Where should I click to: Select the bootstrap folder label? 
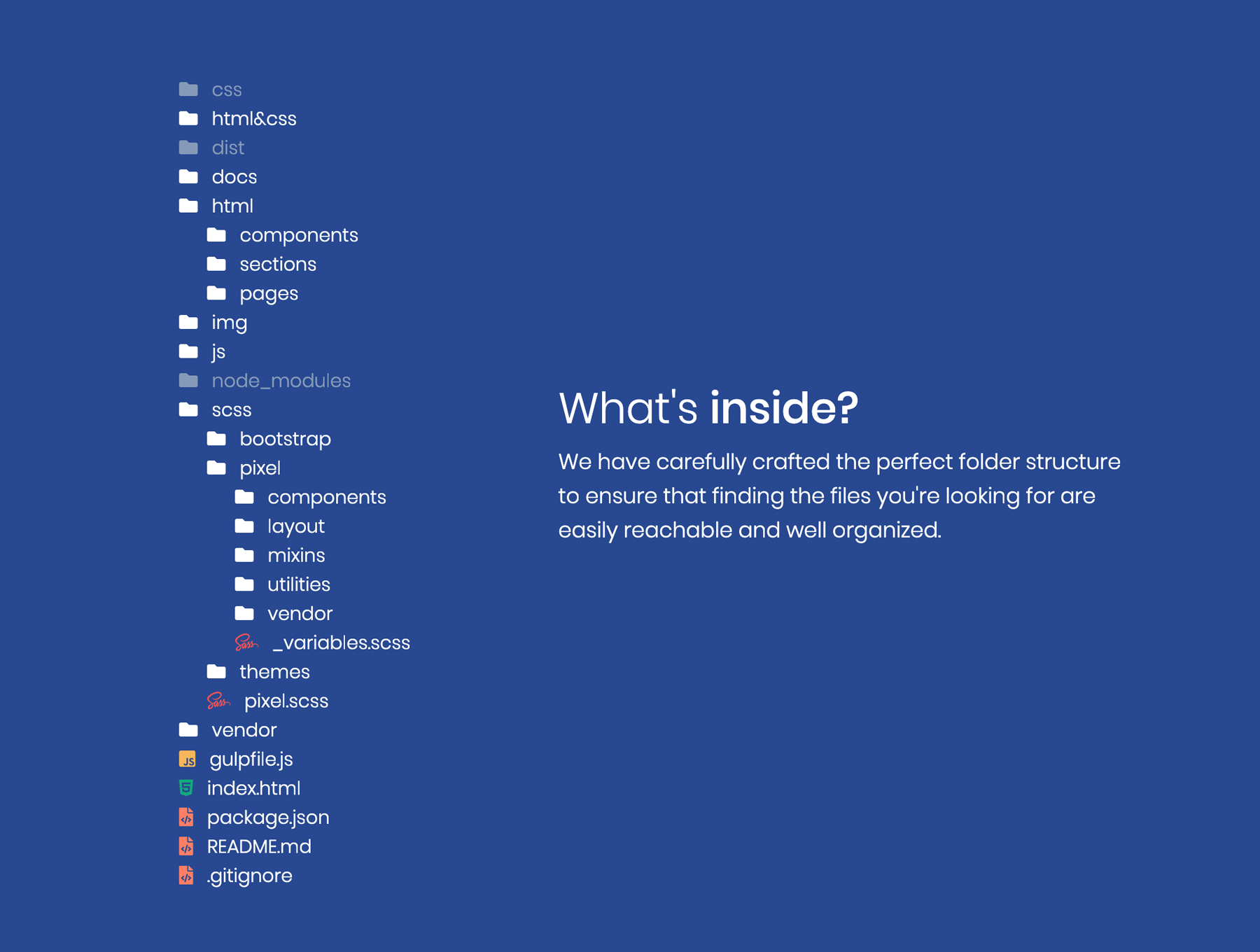click(x=285, y=439)
